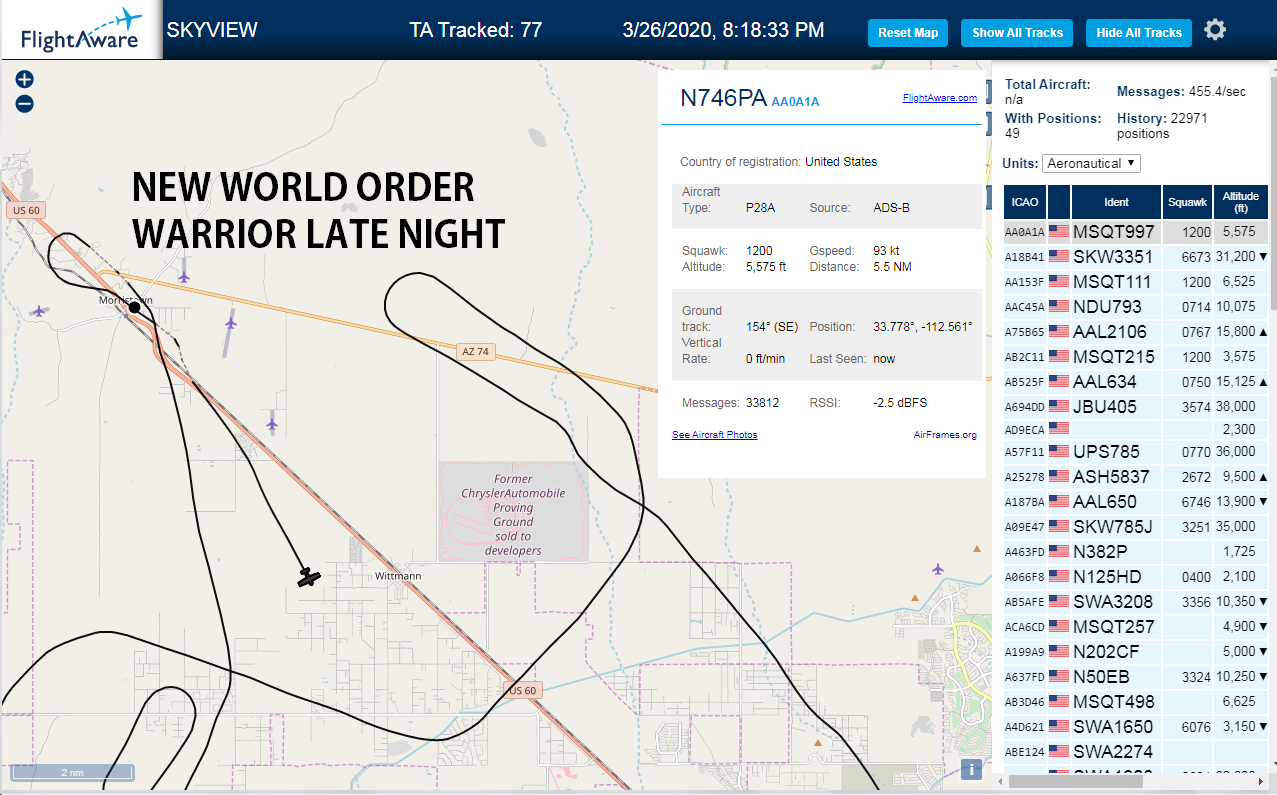1277x795 pixels.
Task: Click the horizontal scrollbar under aircraft table
Action: coord(1075,781)
